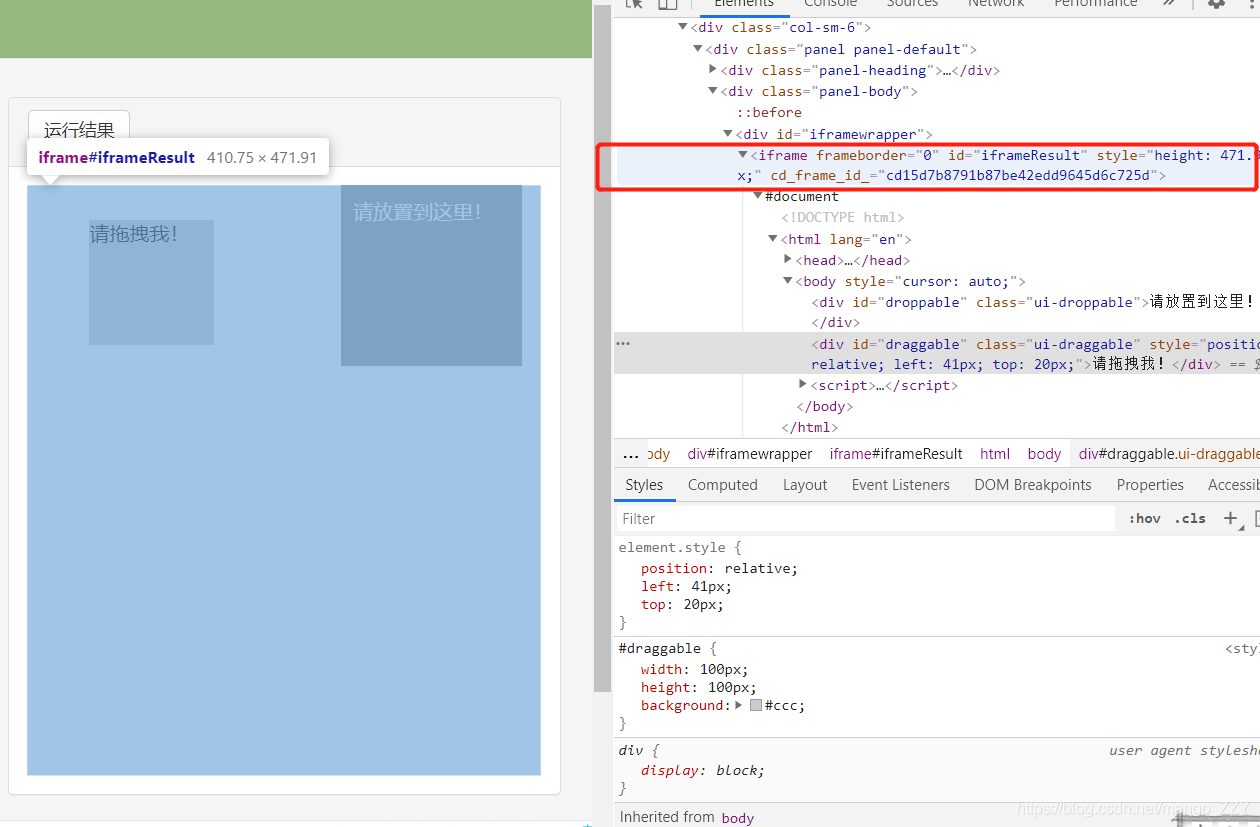Click the 请拖拽我! draggable box
Screen dimensions: 1260x827
151,282
